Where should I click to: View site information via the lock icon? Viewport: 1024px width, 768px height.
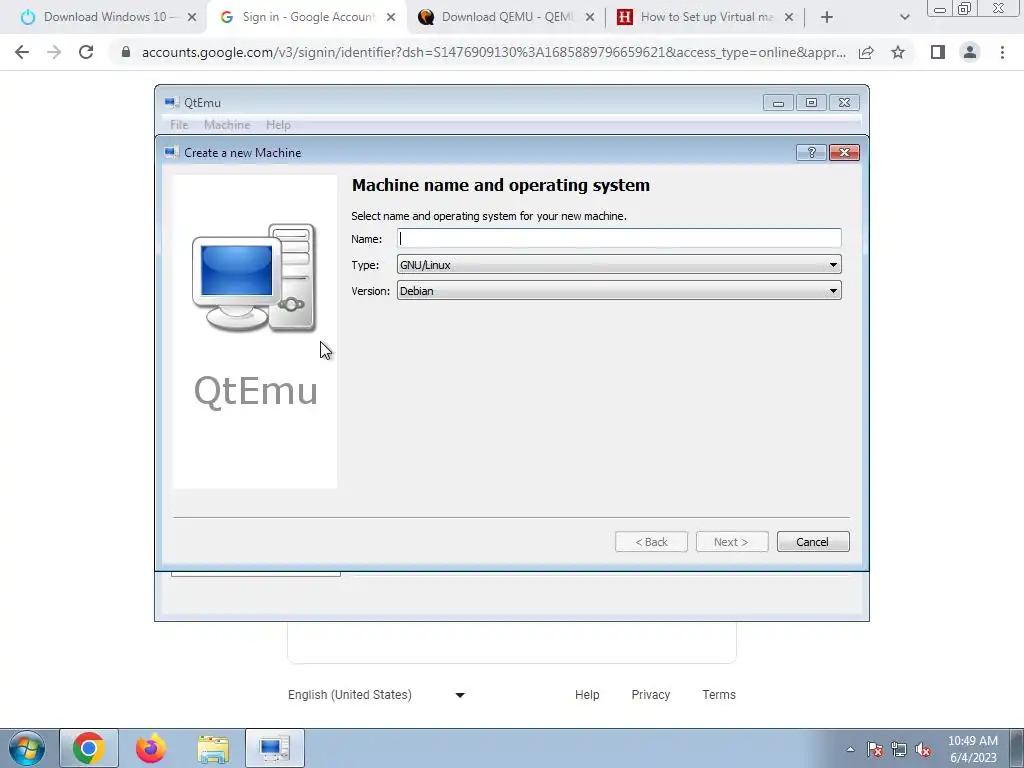pyautogui.click(x=125, y=52)
